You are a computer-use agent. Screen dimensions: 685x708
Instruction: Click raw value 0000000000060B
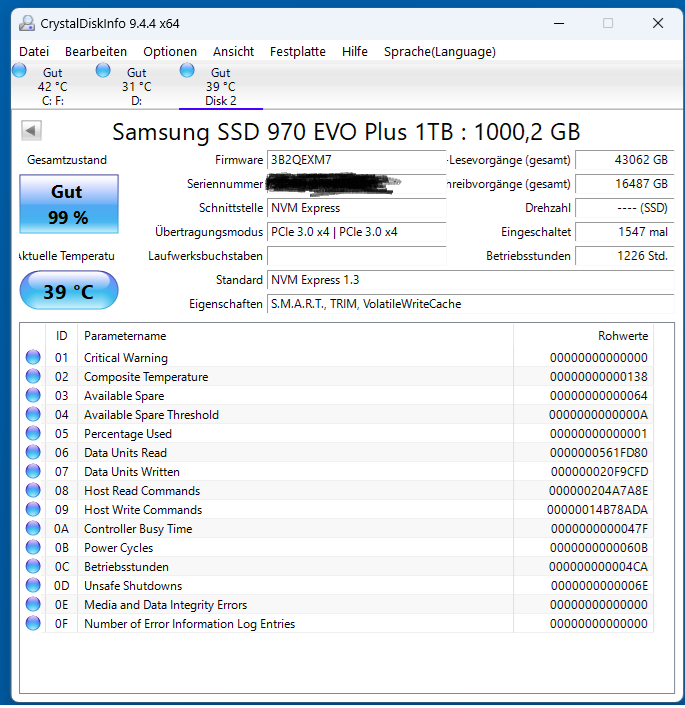[599, 548]
